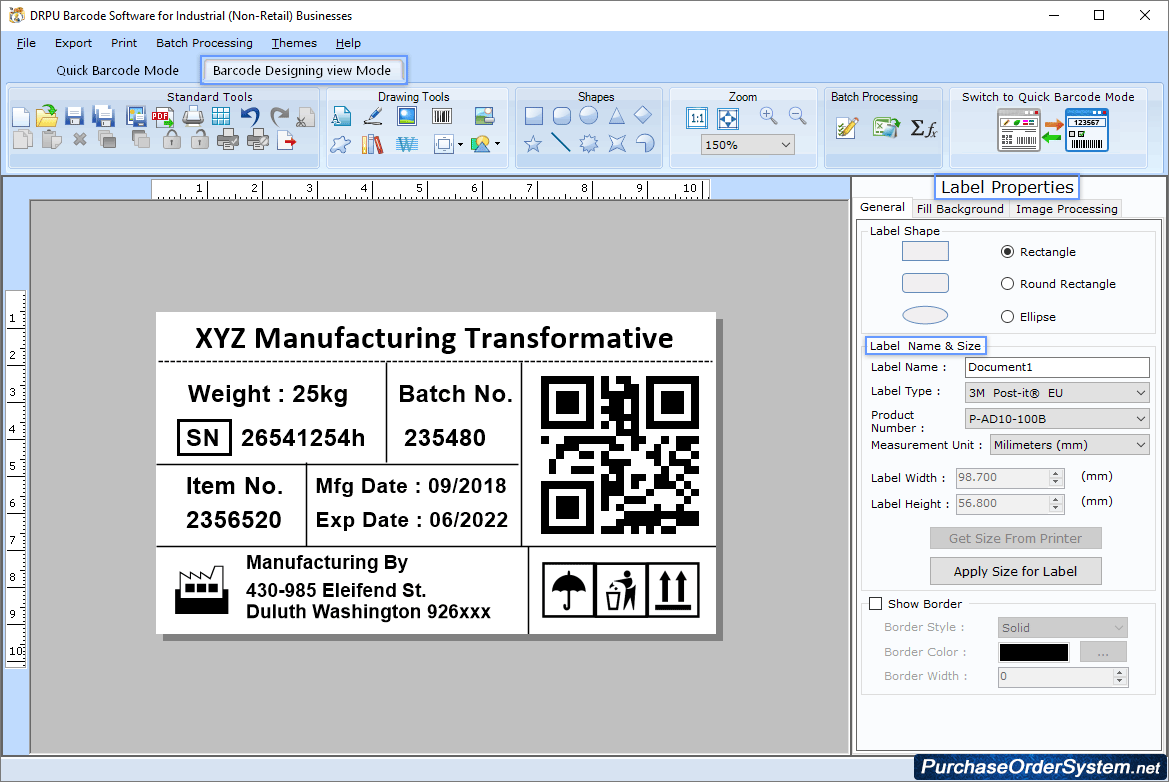Decrease Label Height with down arrow
Image resolution: width=1169 pixels, height=782 pixels.
(1056, 508)
